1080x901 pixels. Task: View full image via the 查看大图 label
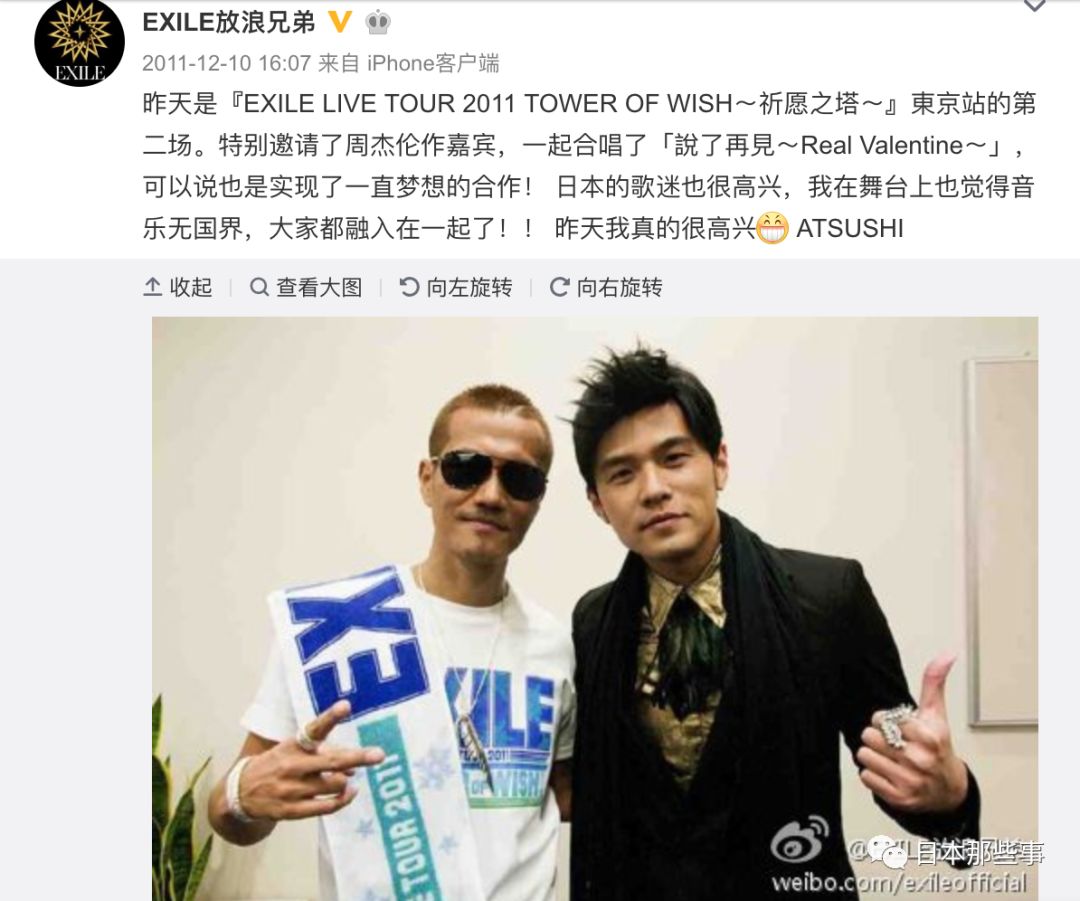coord(320,287)
